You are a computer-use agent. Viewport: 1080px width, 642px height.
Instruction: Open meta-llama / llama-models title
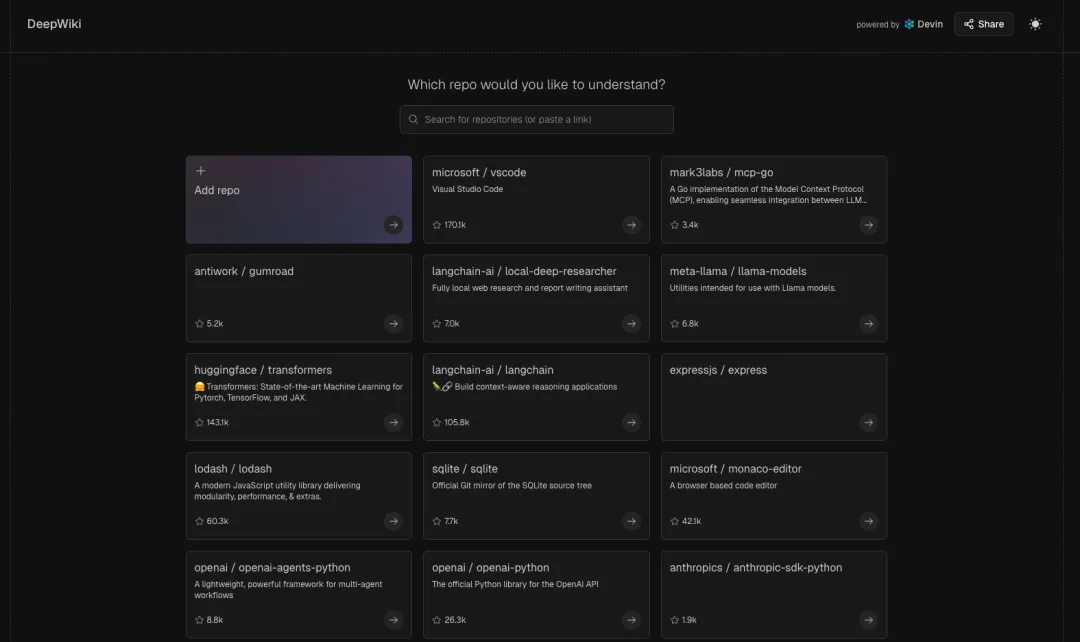point(738,271)
